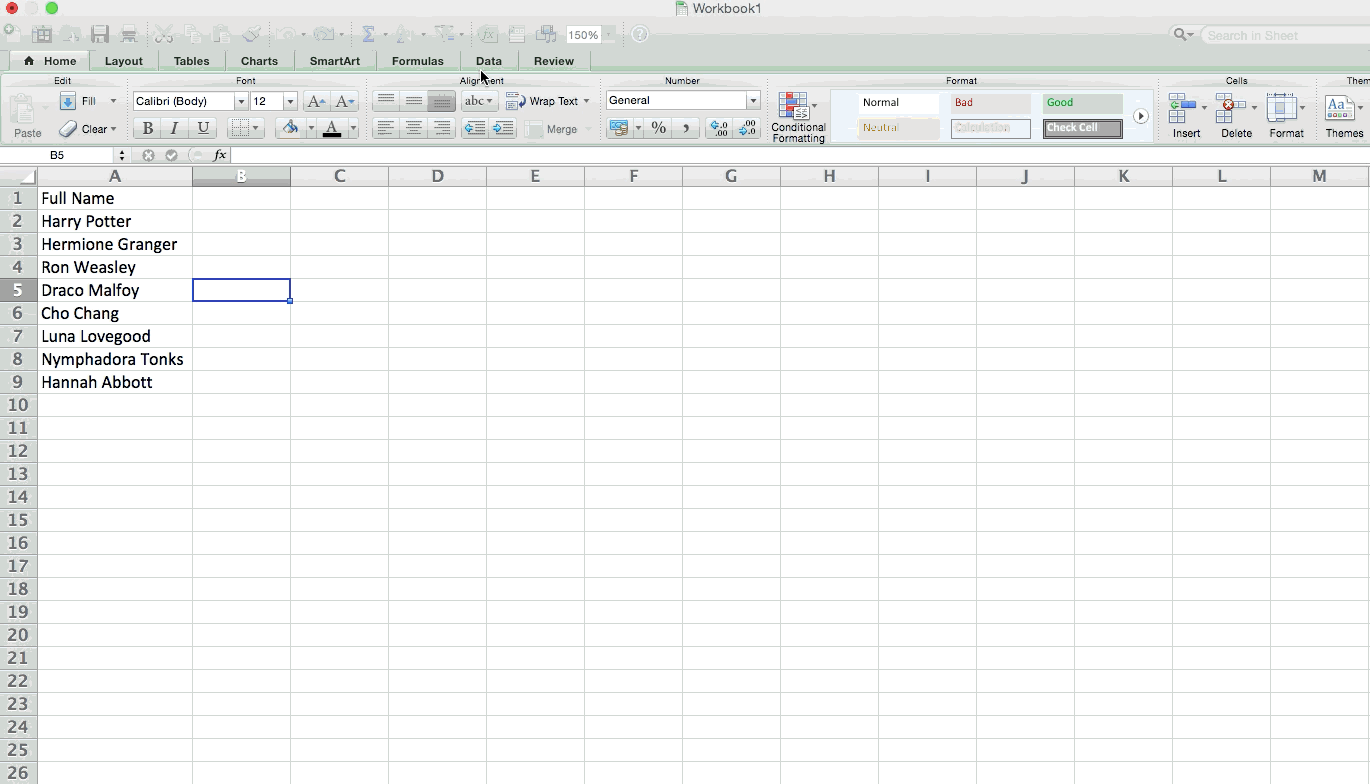Image resolution: width=1370 pixels, height=784 pixels.
Task: Click the increase font size icon
Action: 315,101
